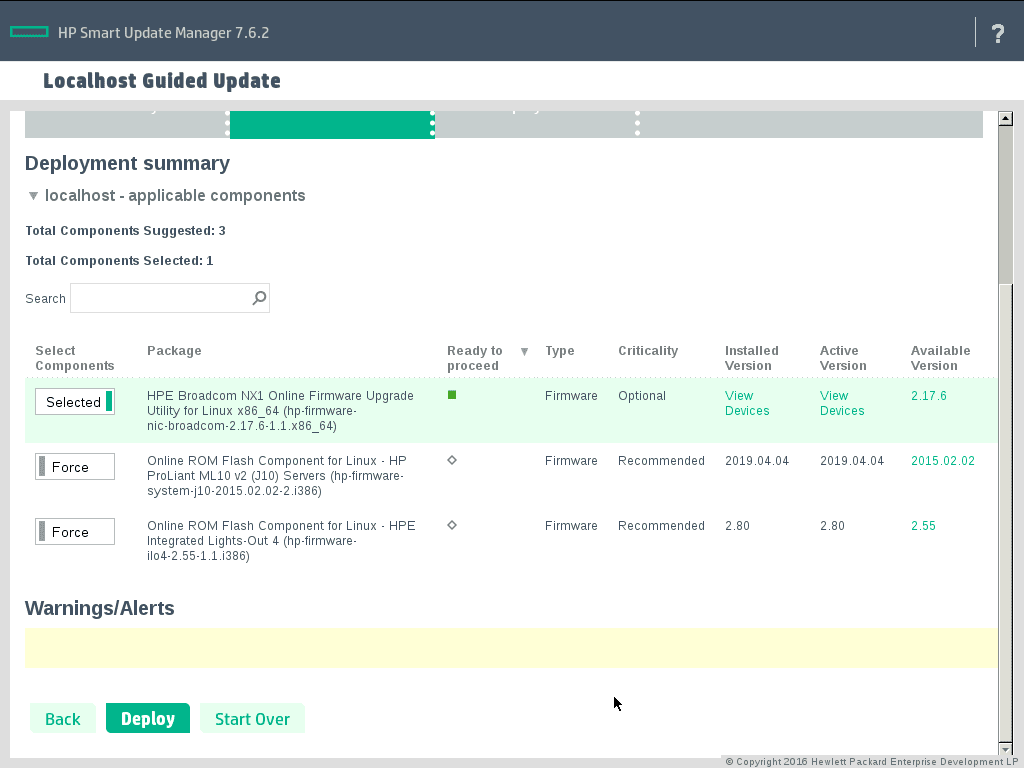Click the HPE Broadcom NX1 package name
1024x768 pixels.
click(280, 411)
